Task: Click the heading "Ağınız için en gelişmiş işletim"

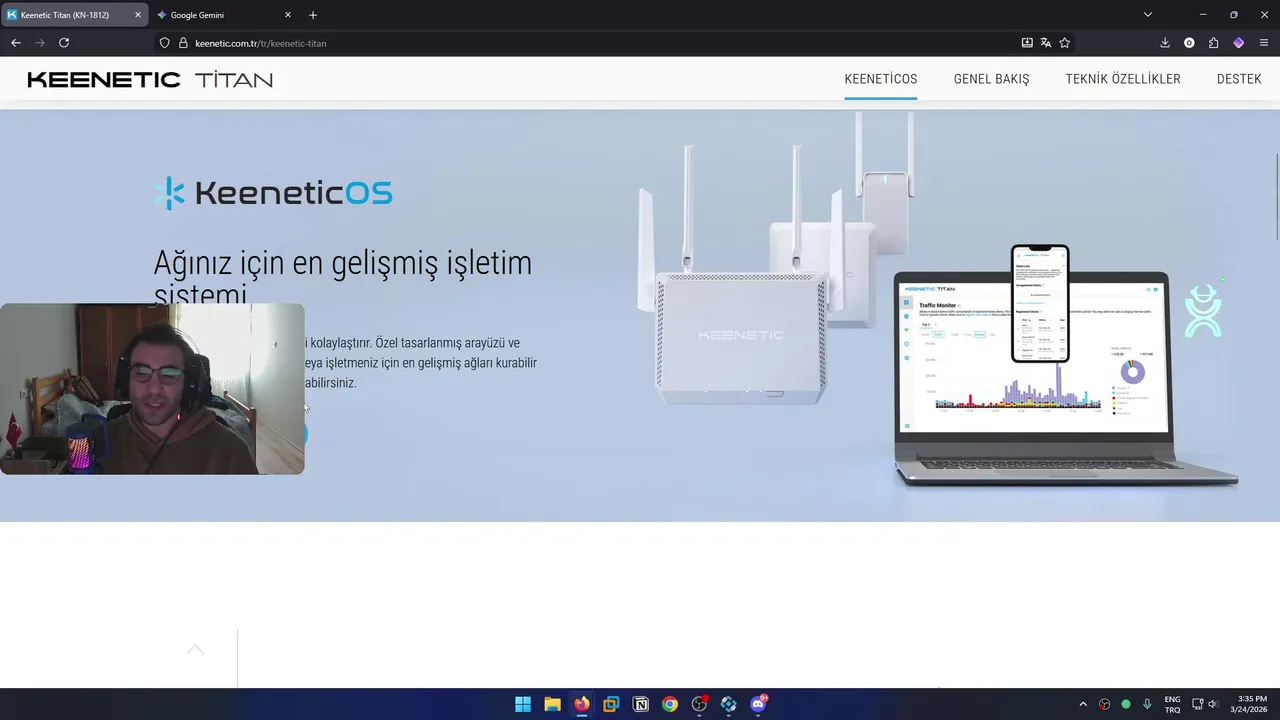Action: click(343, 263)
